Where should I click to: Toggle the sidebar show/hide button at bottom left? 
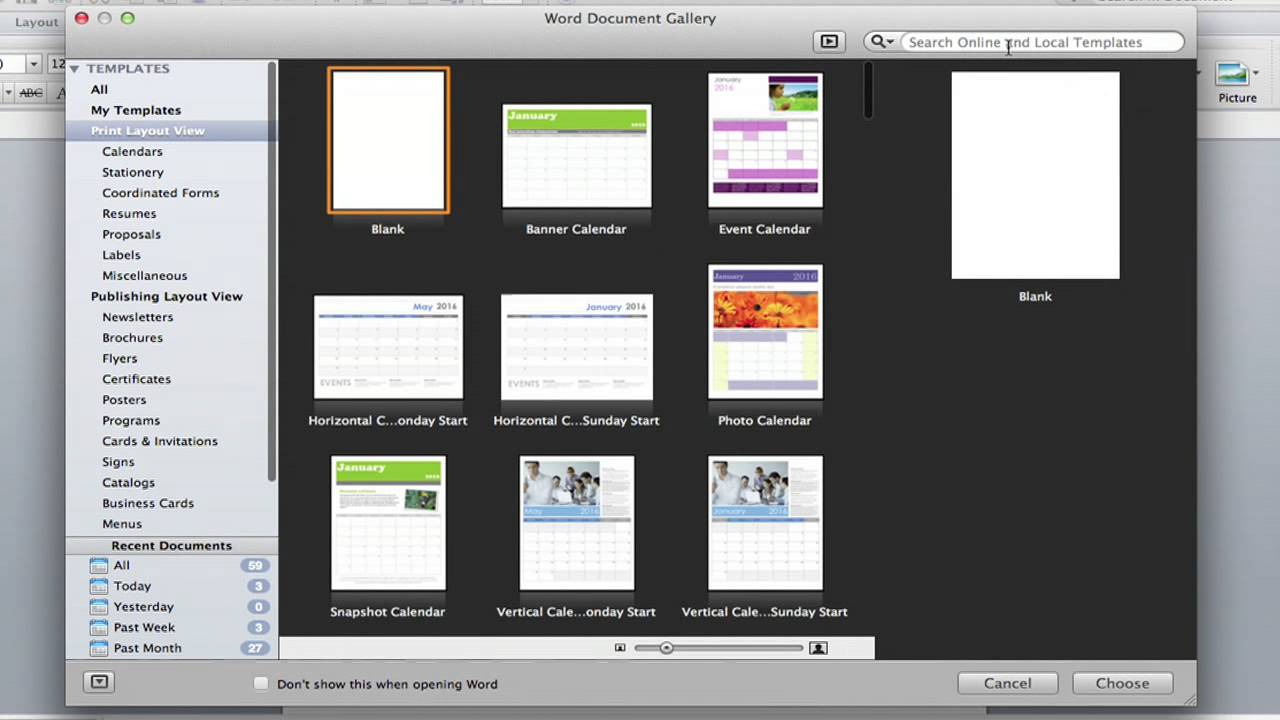(99, 682)
